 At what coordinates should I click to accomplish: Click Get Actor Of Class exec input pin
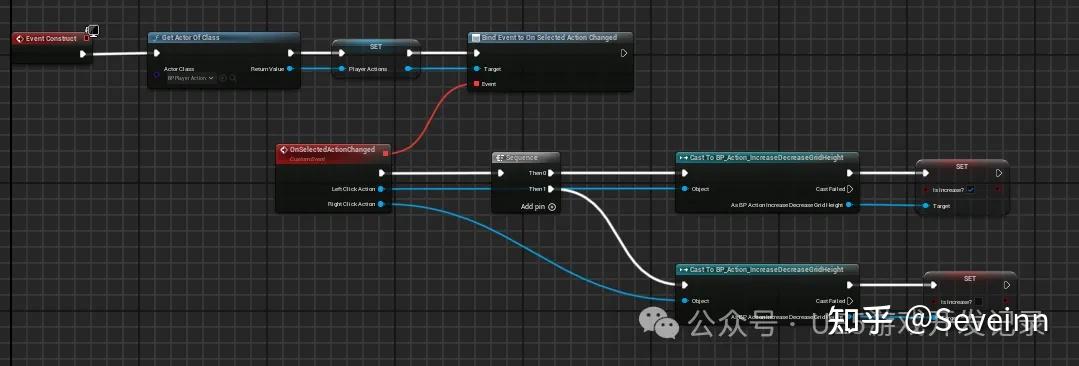[x=157, y=53]
